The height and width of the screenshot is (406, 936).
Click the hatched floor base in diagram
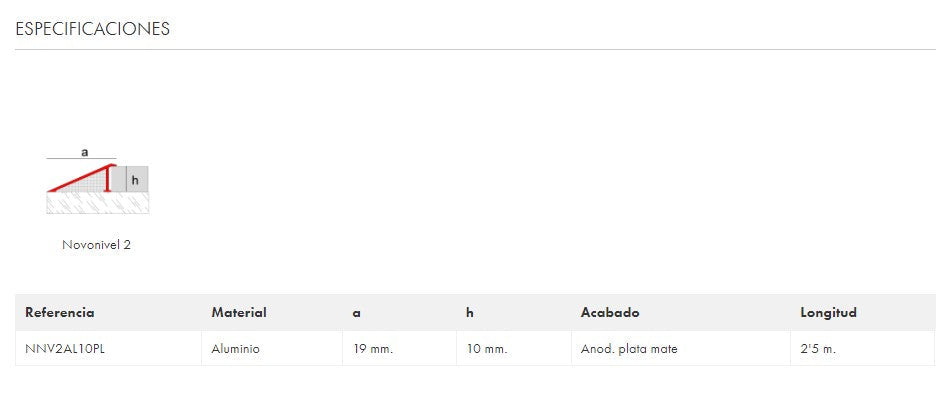[x=97, y=203]
